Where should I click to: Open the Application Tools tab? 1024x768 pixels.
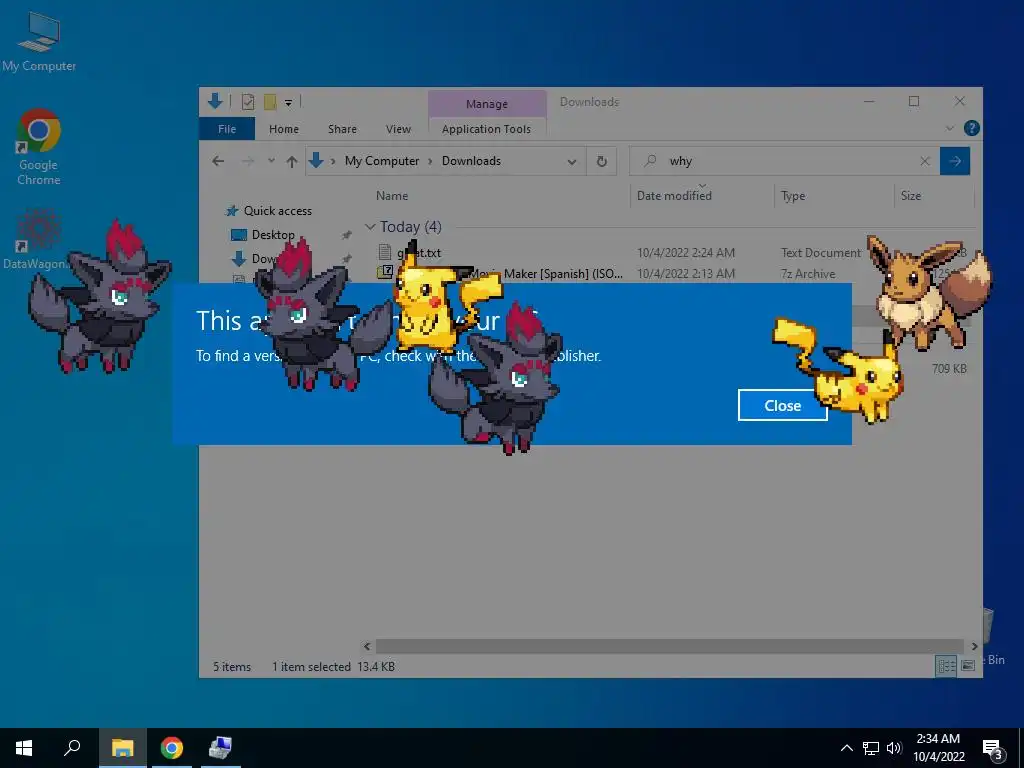[487, 129]
